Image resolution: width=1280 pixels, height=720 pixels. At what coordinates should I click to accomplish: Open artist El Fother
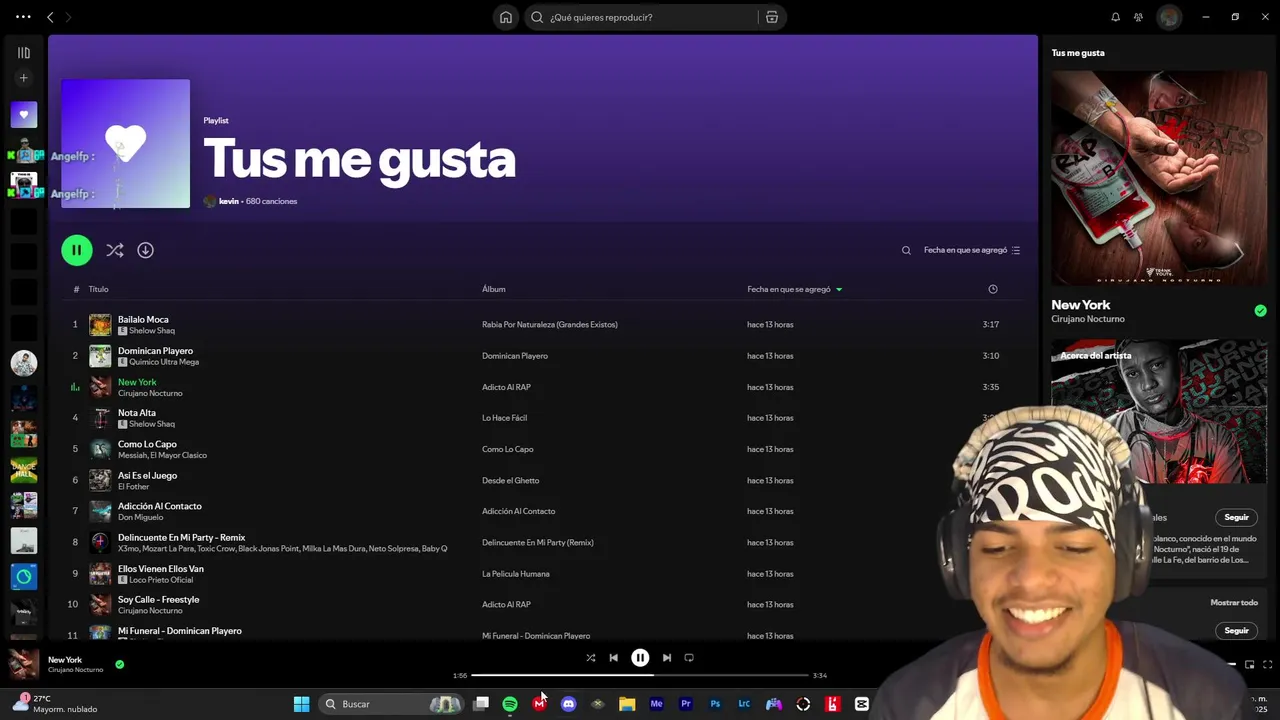[x=133, y=487]
